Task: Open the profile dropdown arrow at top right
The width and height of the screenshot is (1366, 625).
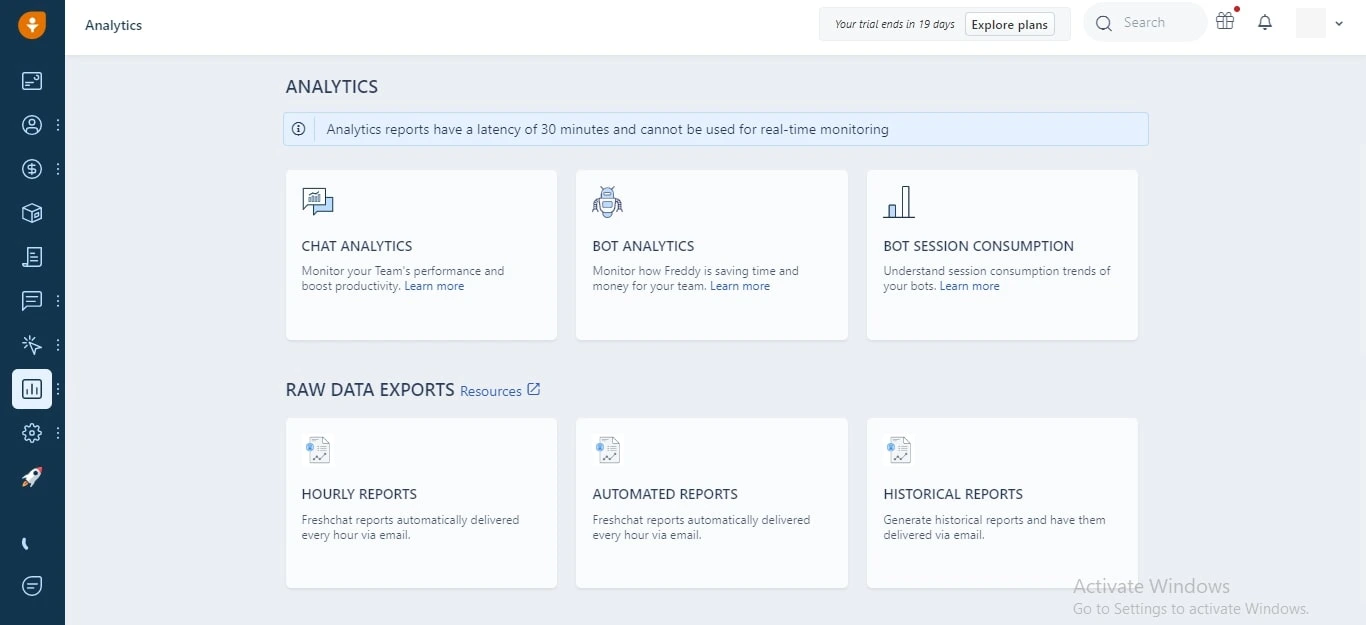Action: 1339,24
